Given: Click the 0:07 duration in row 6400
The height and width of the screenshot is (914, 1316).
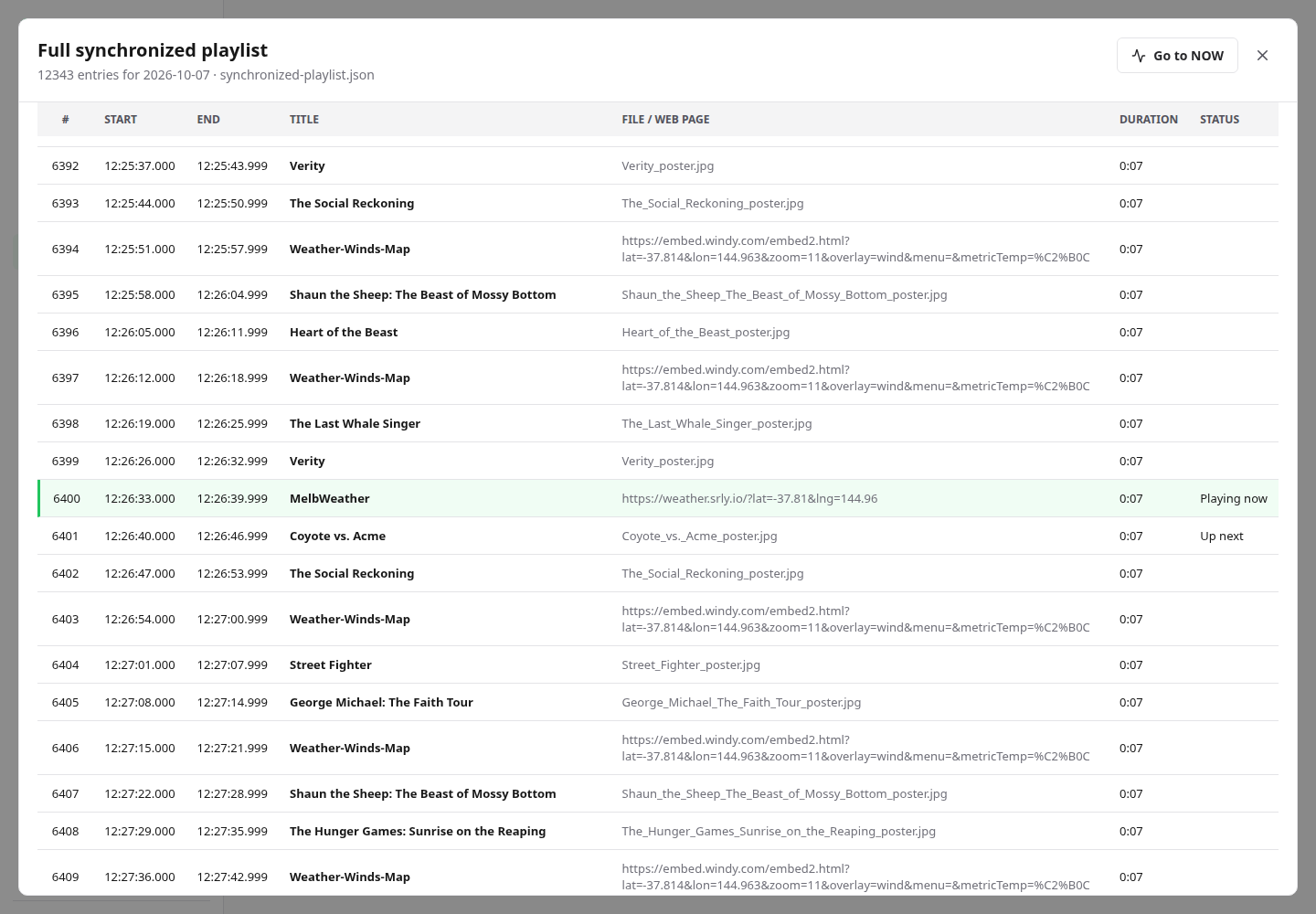Looking at the screenshot, I should pyautogui.click(x=1131, y=499).
